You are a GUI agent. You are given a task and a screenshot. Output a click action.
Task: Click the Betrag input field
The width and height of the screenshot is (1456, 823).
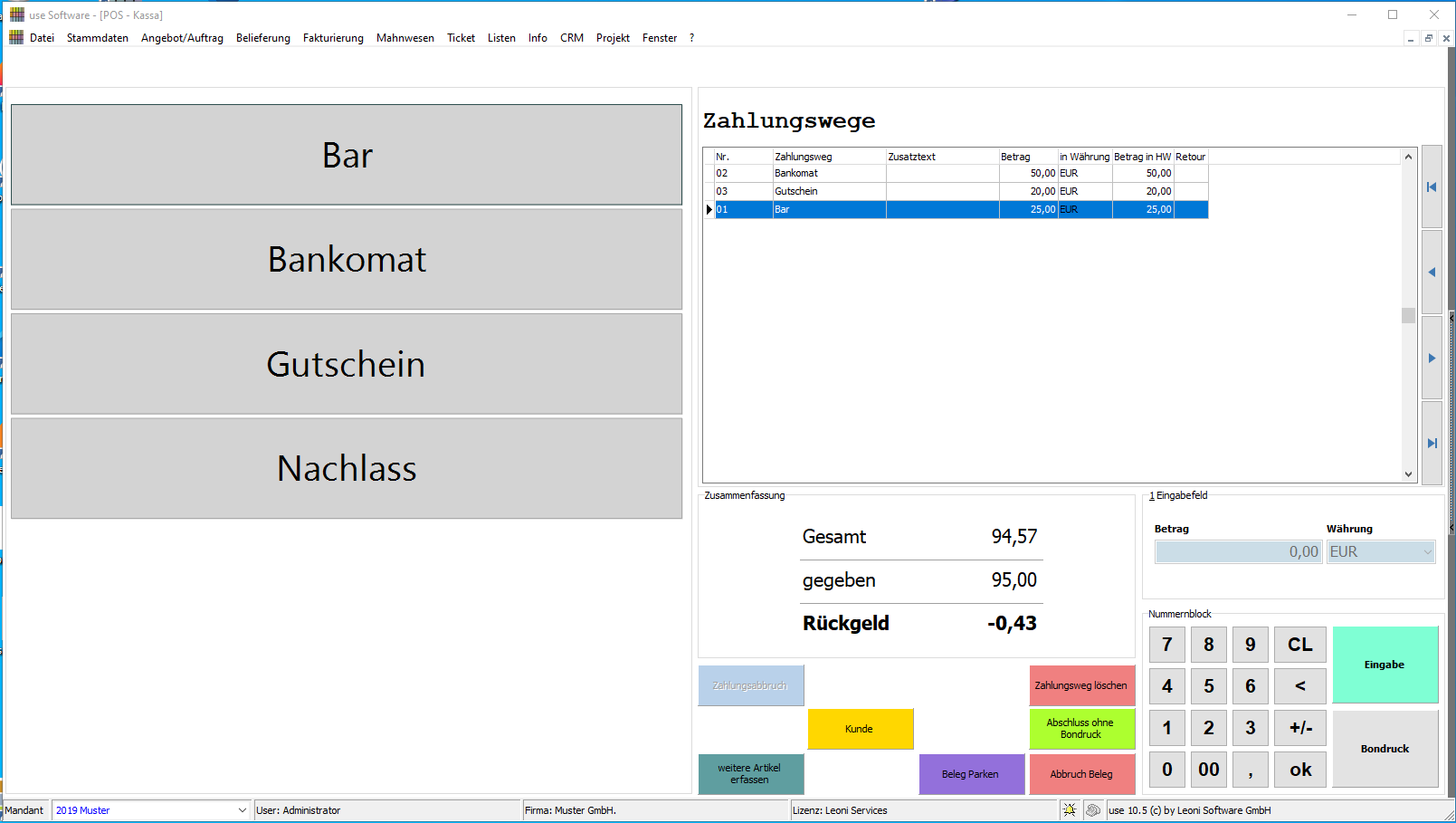click(x=1239, y=551)
